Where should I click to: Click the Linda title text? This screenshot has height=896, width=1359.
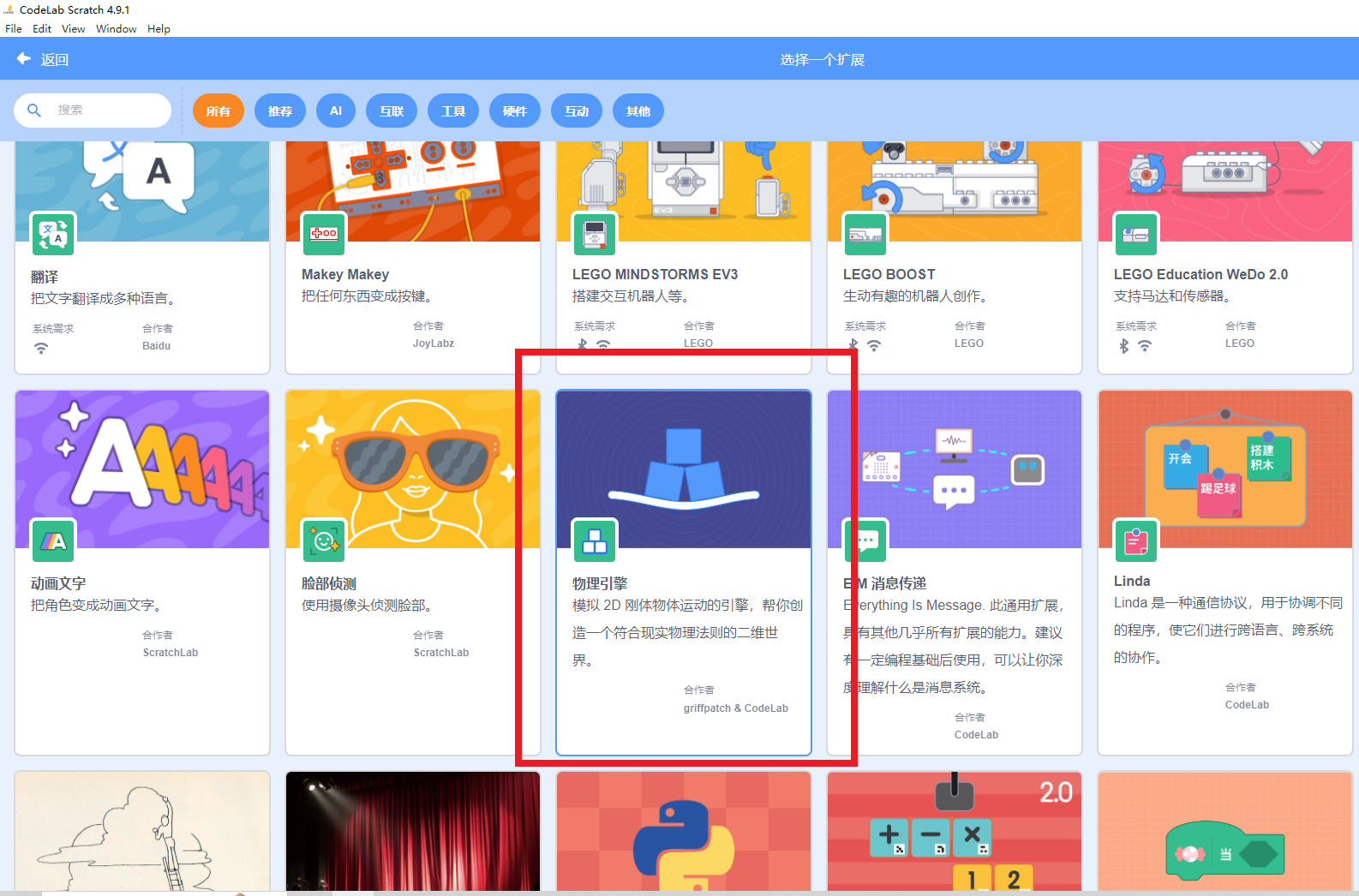1132,581
